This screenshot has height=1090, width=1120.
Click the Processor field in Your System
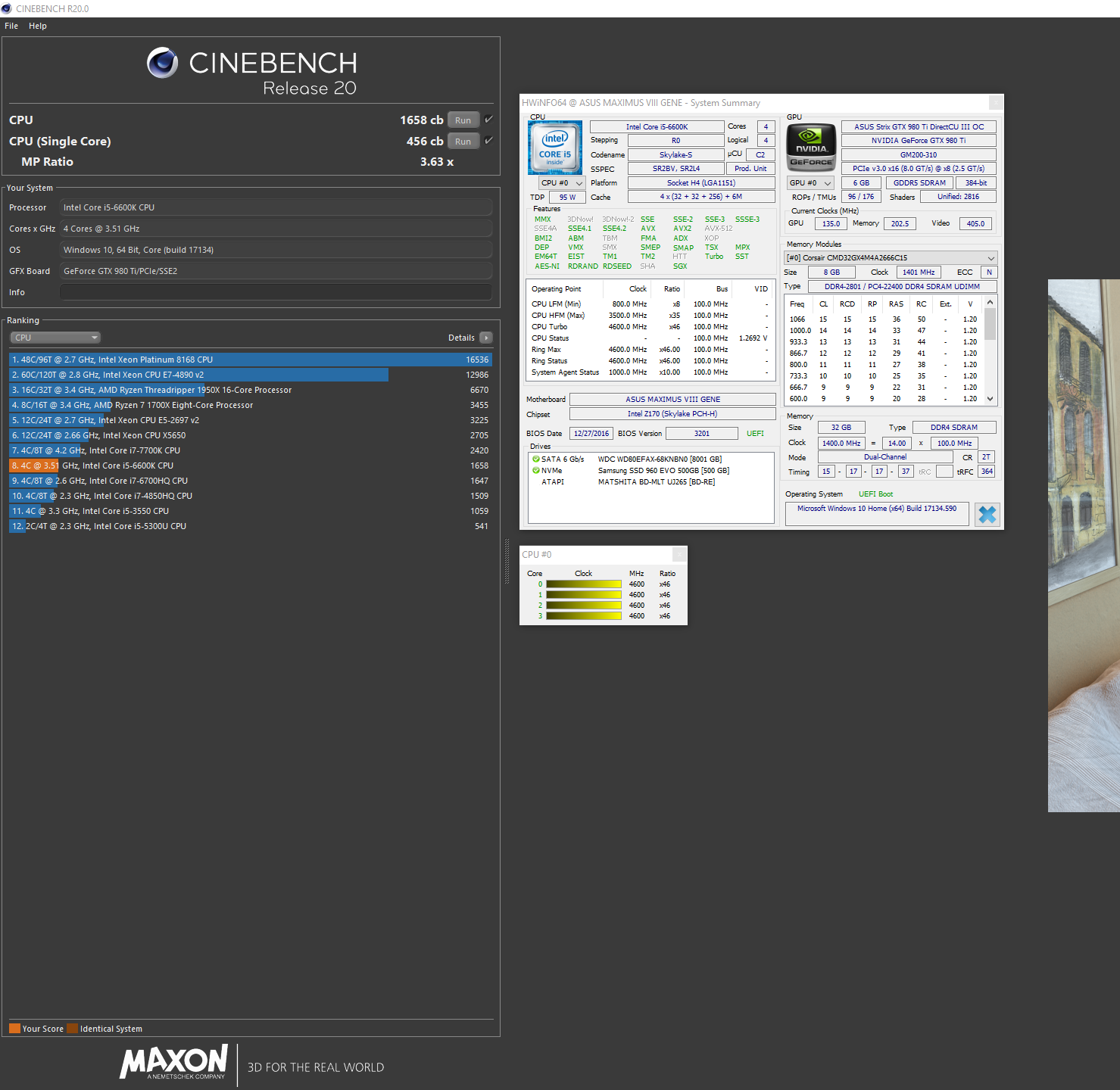(276, 207)
